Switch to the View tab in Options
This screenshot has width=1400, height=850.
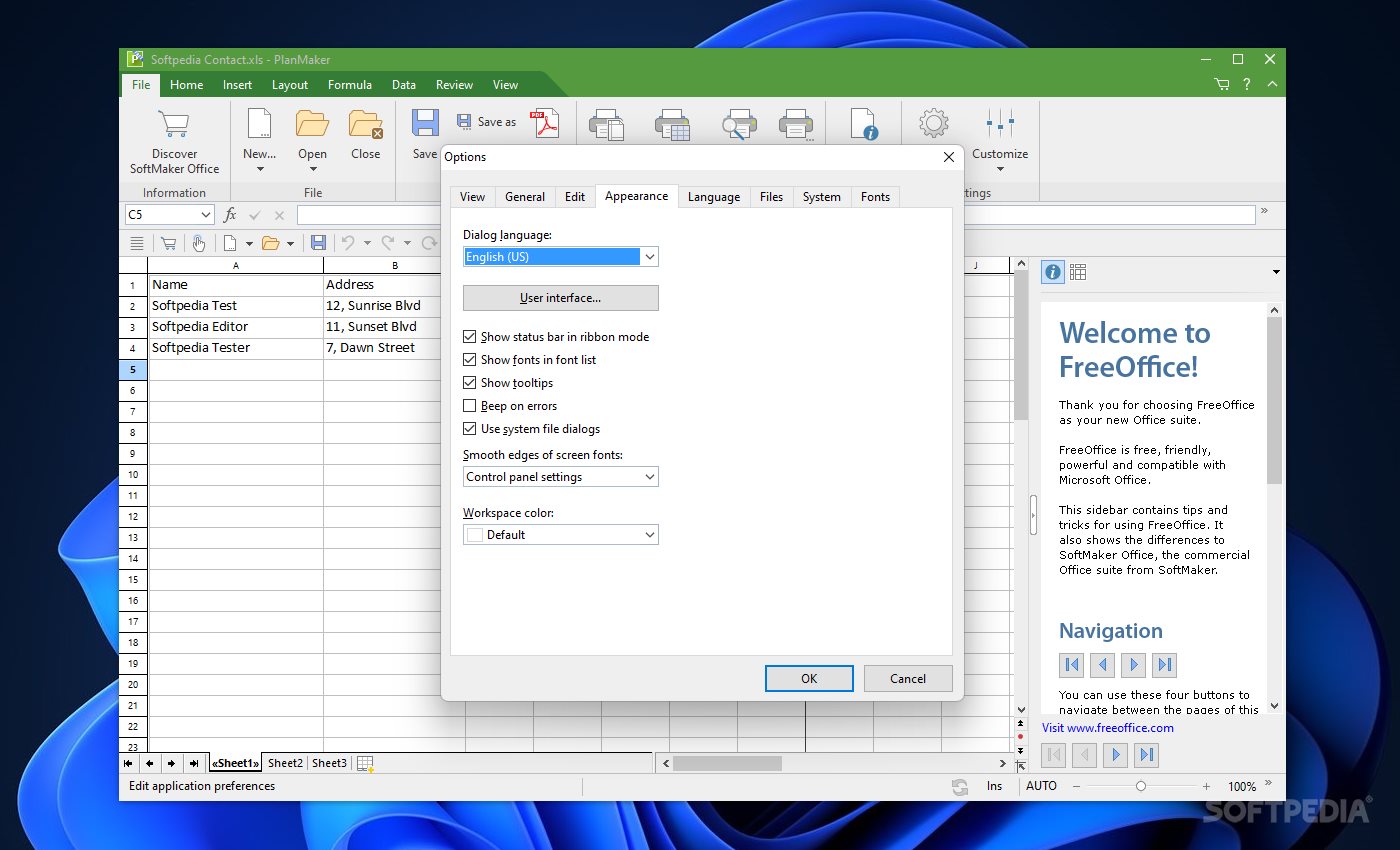tap(472, 197)
